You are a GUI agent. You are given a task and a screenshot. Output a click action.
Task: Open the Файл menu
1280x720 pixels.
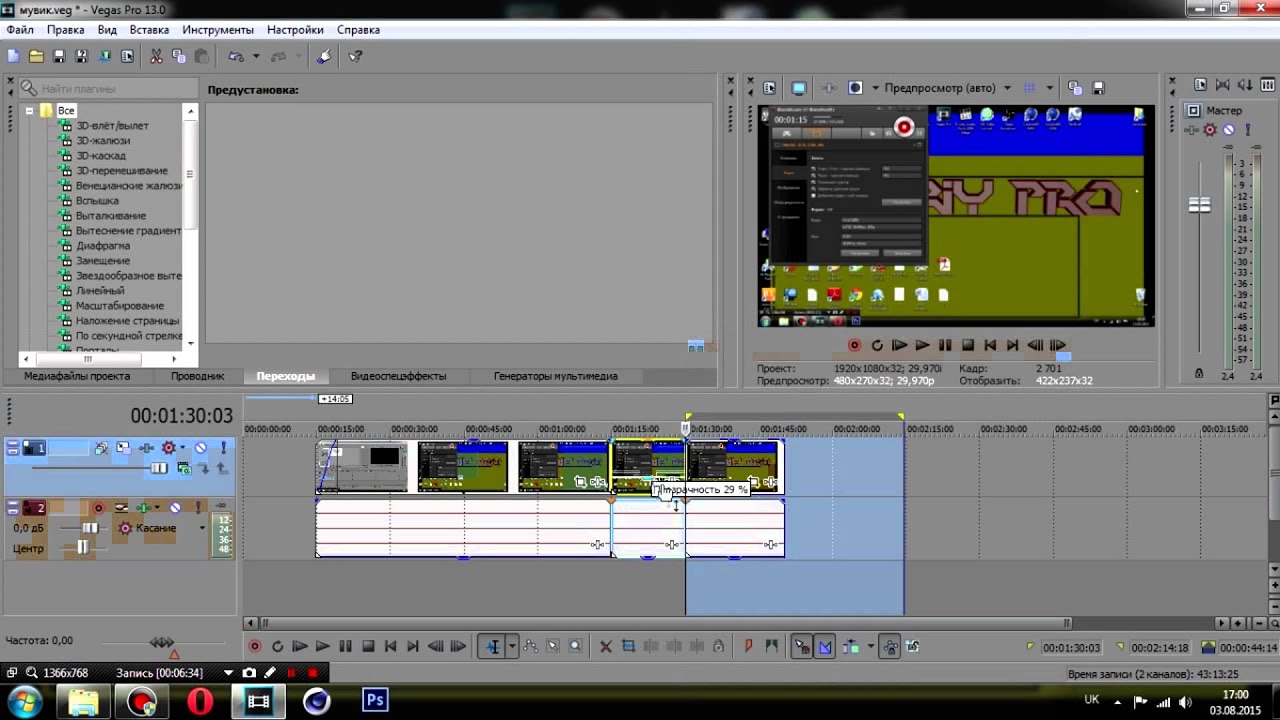(20, 30)
